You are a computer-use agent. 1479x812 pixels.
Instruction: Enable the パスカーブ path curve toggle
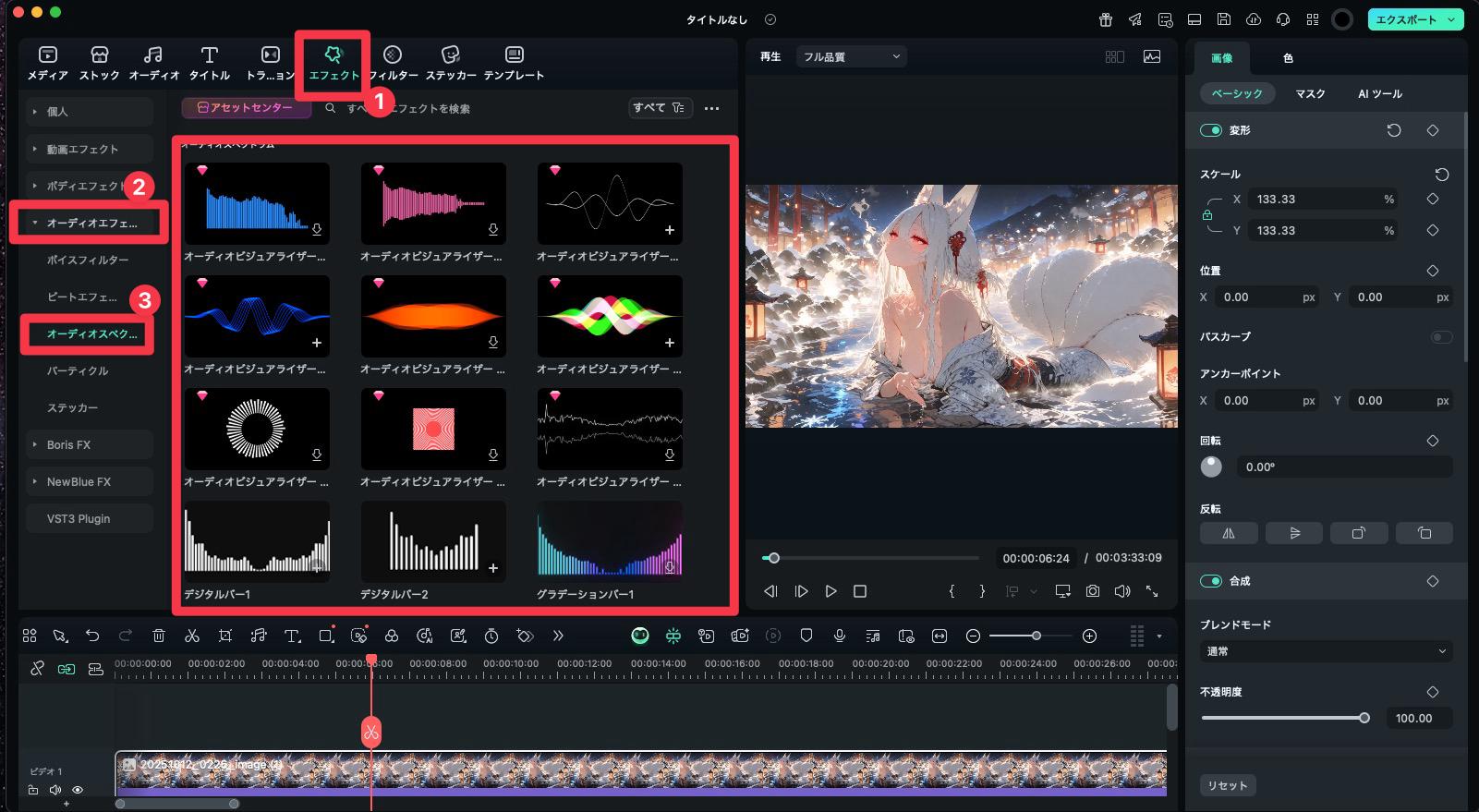(1441, 337)
